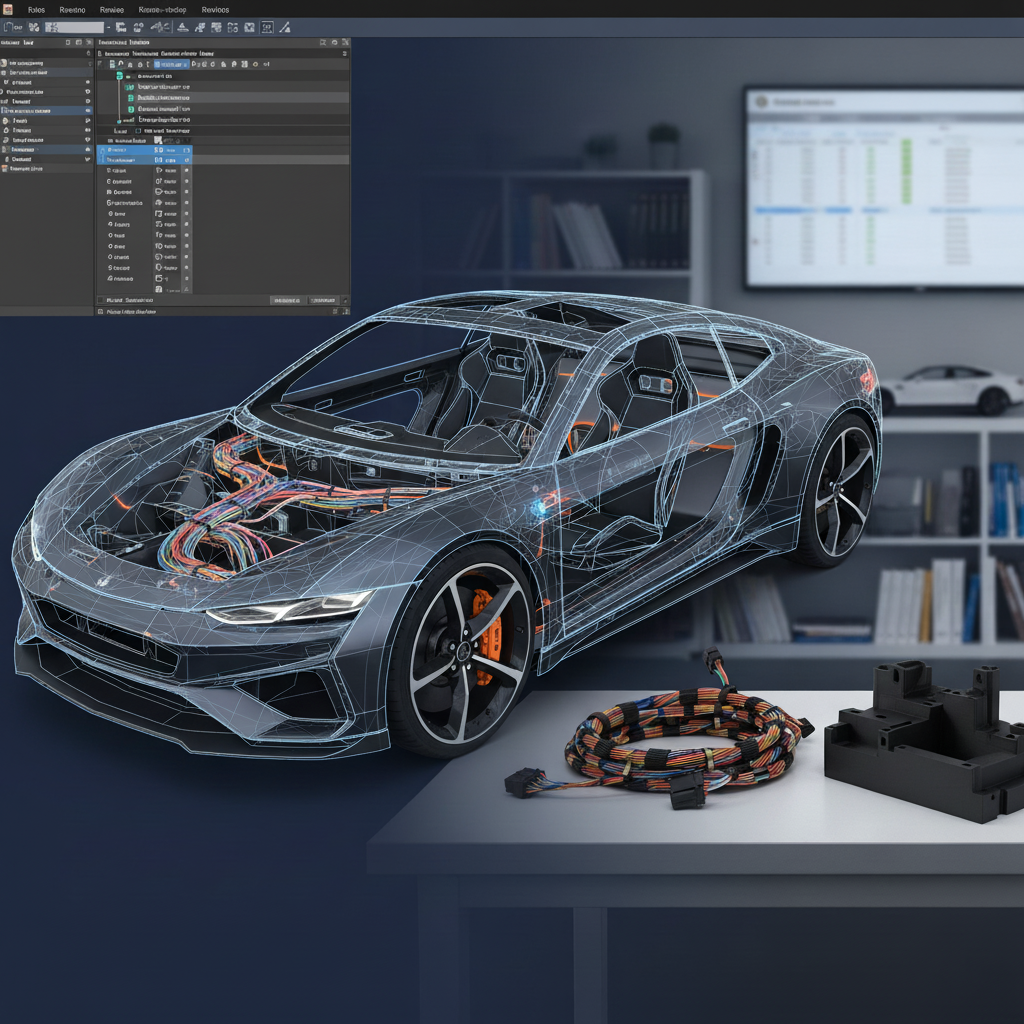Open the image thumbnail icon in the properties table
Image resolution: width=1024 pixels, height=1024 pixels.
157,140
